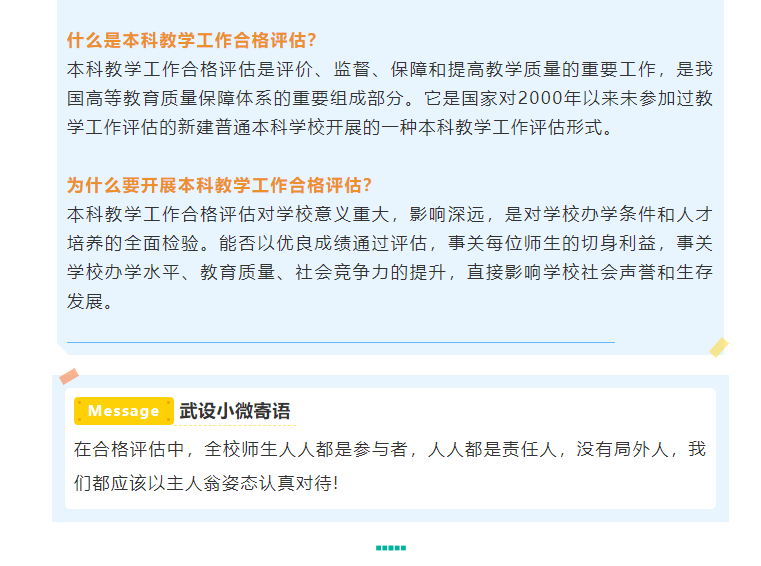Click heading 什么是本科教学工作合格评估?
This screenshot has width=761, height=566.
(192, 40)
